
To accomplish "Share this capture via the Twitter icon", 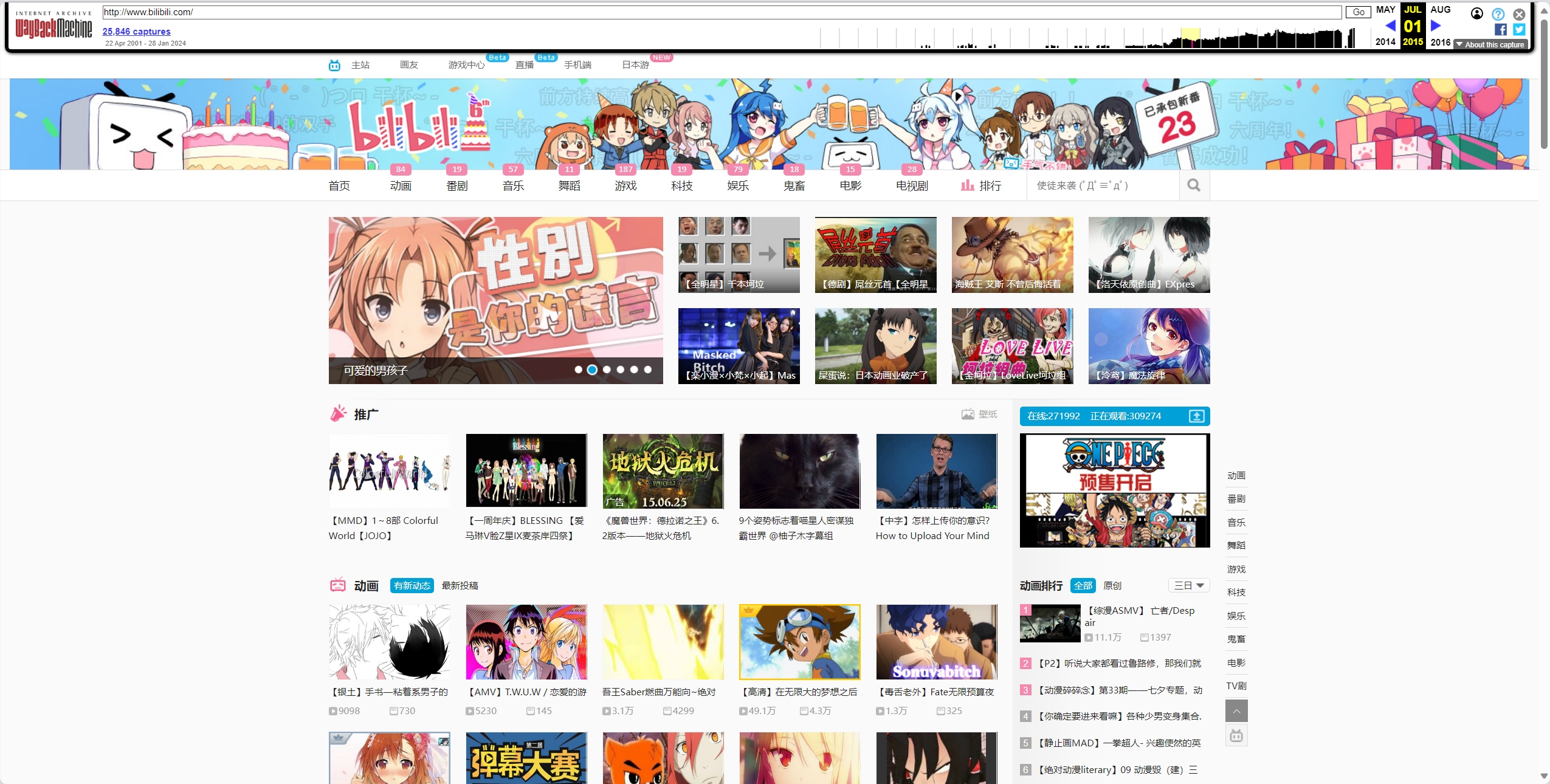I will [x=1518, y=29].
